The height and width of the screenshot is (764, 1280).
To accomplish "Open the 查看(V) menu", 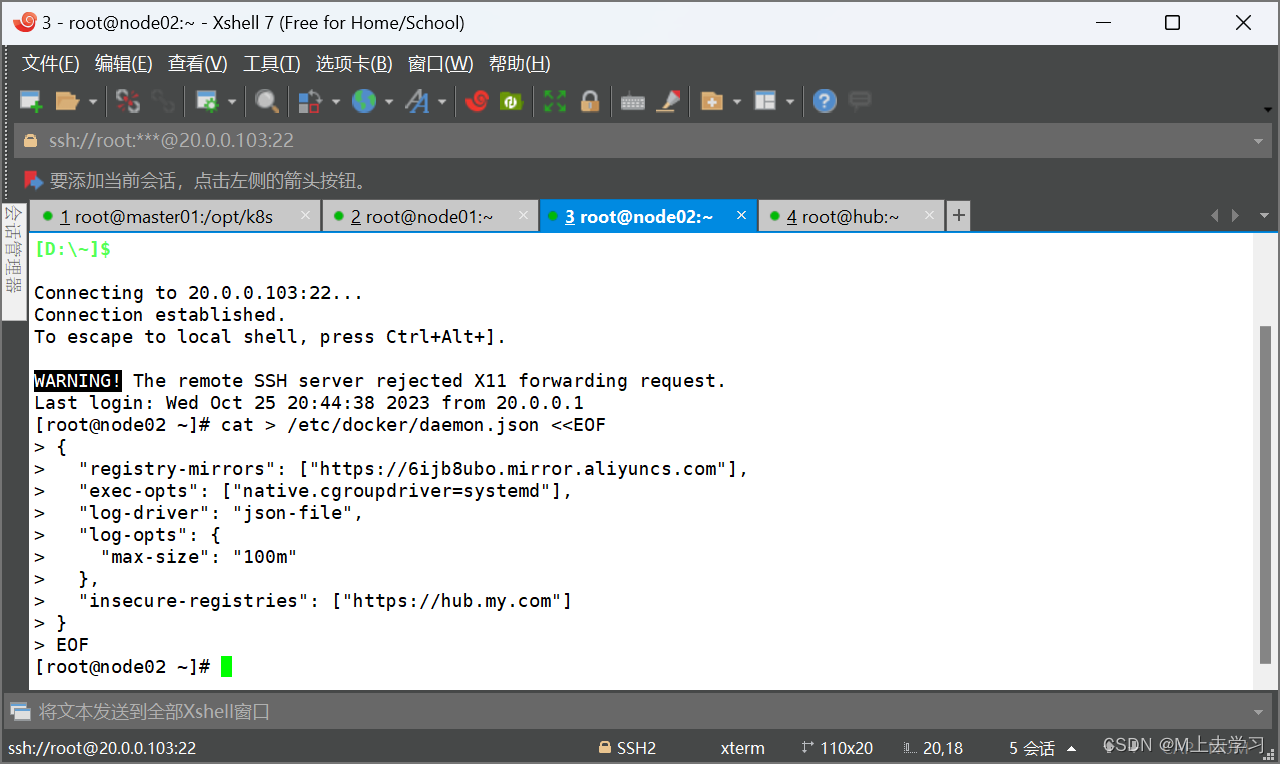I will (198, 64).
